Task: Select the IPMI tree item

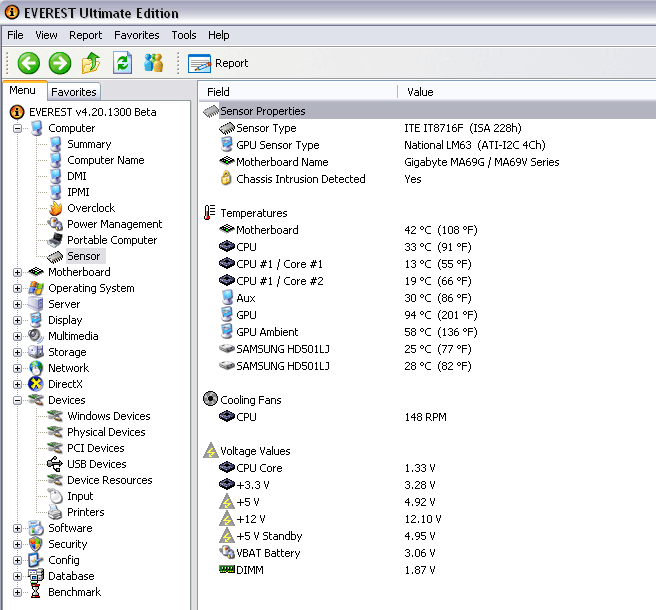Action: point(78,192)
